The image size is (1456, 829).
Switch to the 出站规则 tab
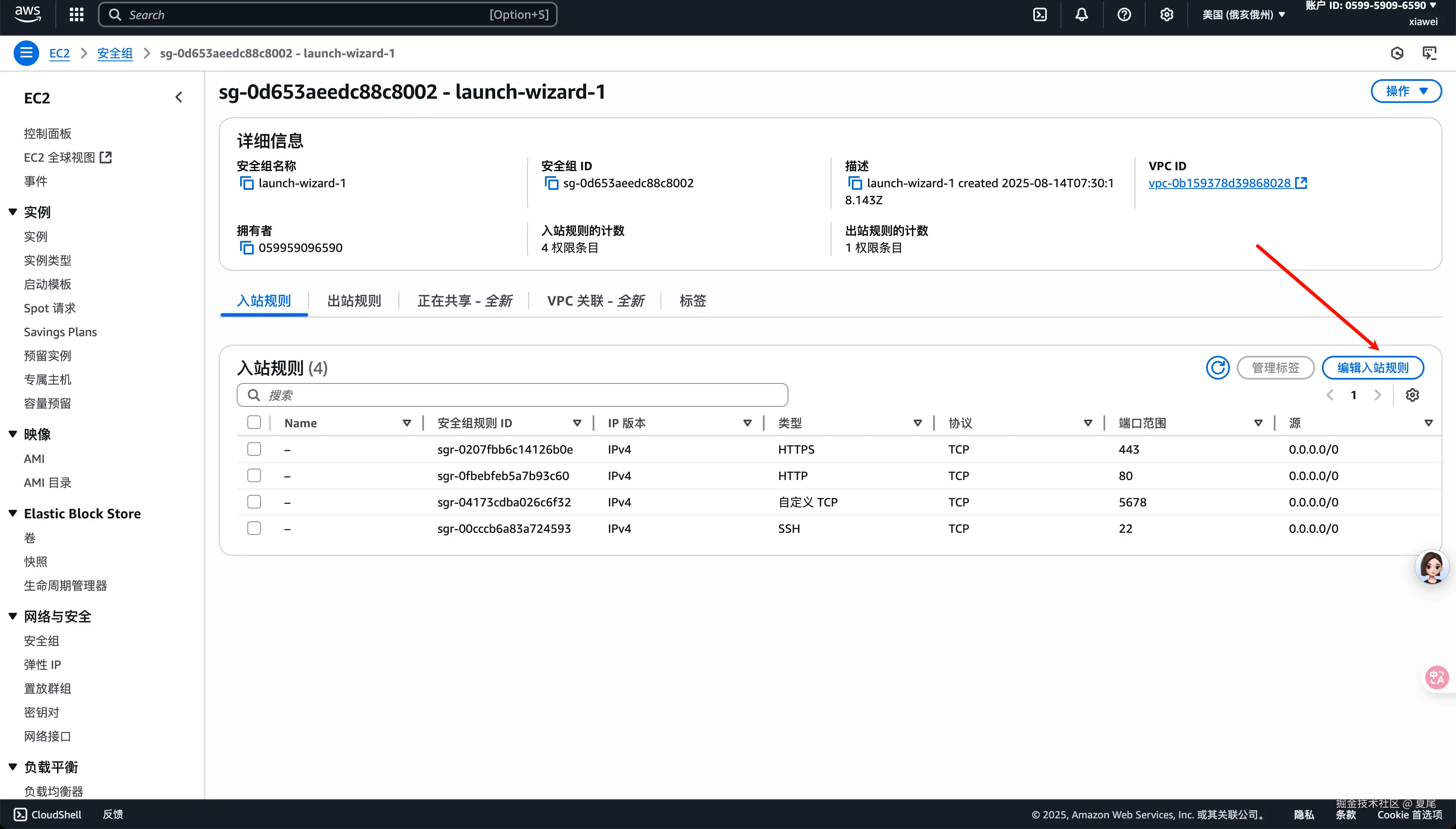[x=354, y=300]
